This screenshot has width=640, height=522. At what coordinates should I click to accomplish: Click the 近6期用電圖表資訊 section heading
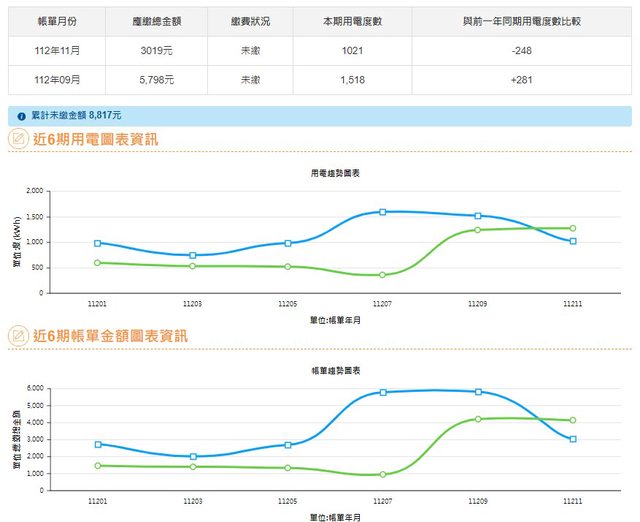click(x=95, y=139)
